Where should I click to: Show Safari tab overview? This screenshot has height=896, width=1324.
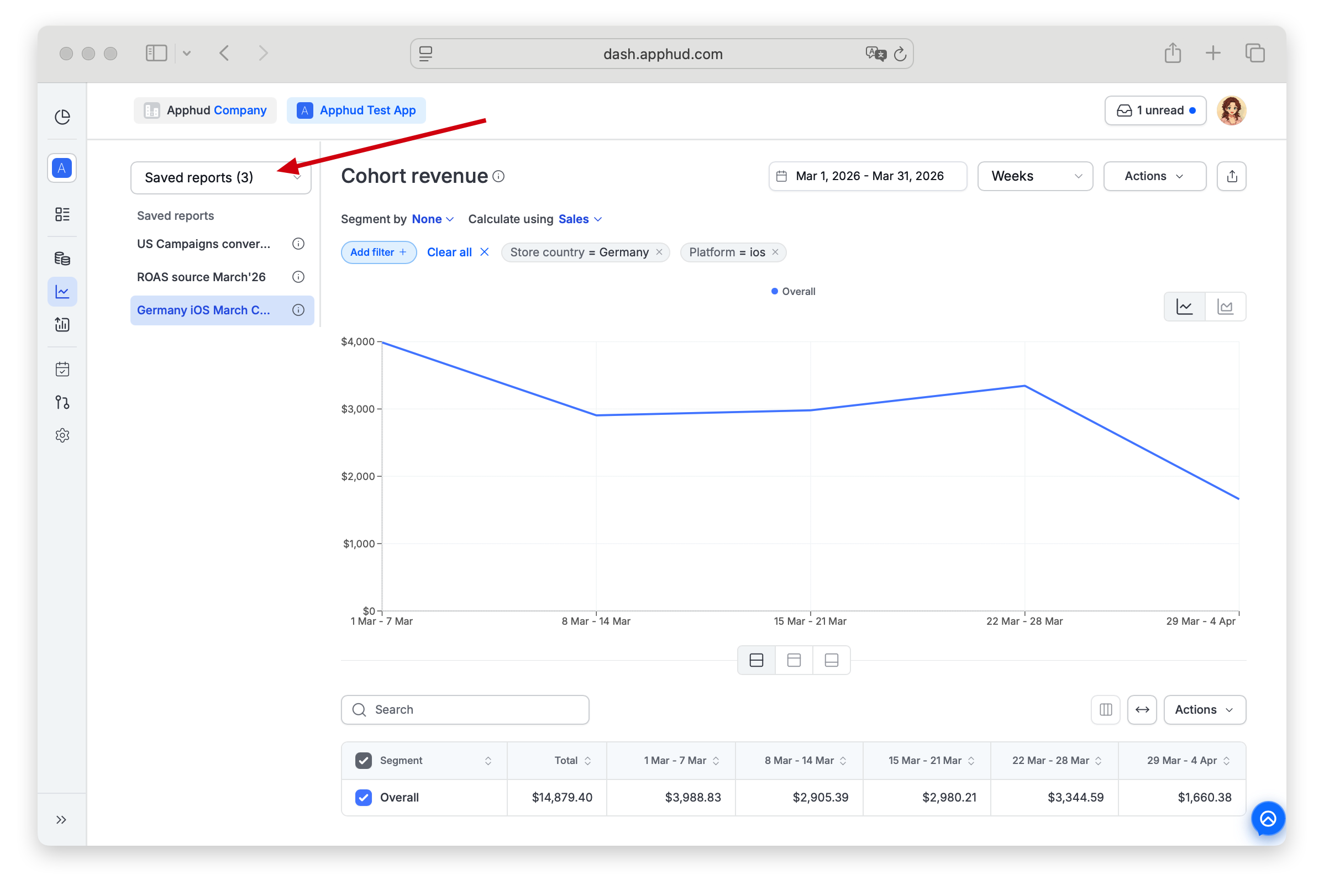[x=1255, y=54]
